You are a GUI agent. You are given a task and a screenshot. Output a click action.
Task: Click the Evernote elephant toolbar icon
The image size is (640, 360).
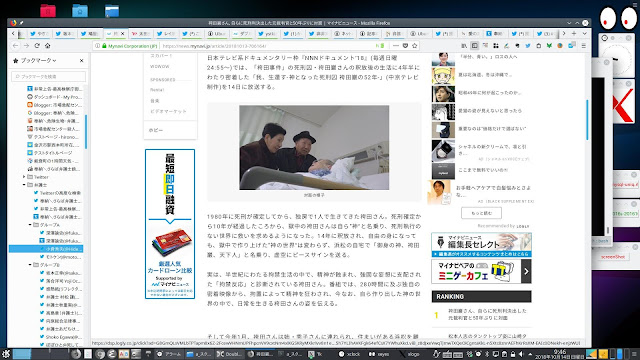(x=517, y=46)
